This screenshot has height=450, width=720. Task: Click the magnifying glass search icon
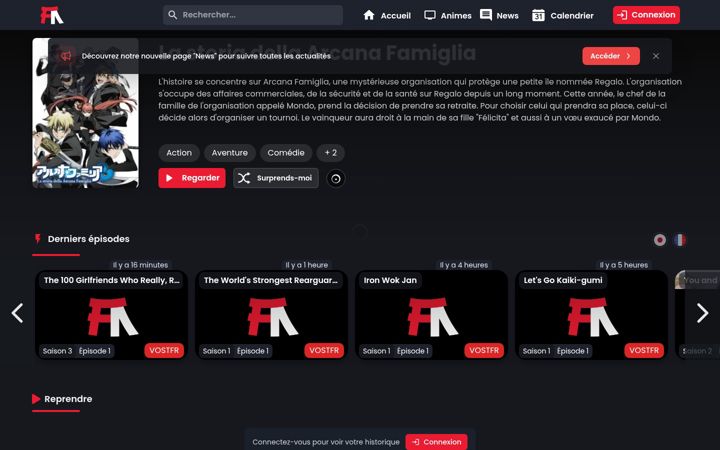[173, 15]
